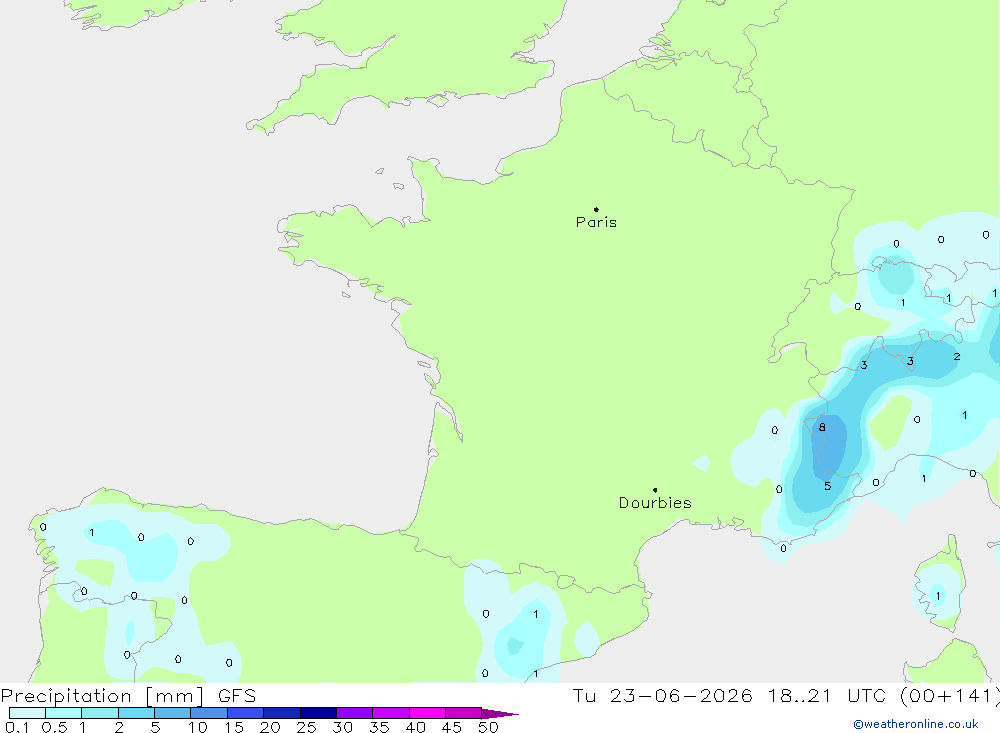This screenshot has height=733, width=1000.
Task: Select the 5–10 mm legend color box
Action: pyautogui.click(x=173, y=713)
